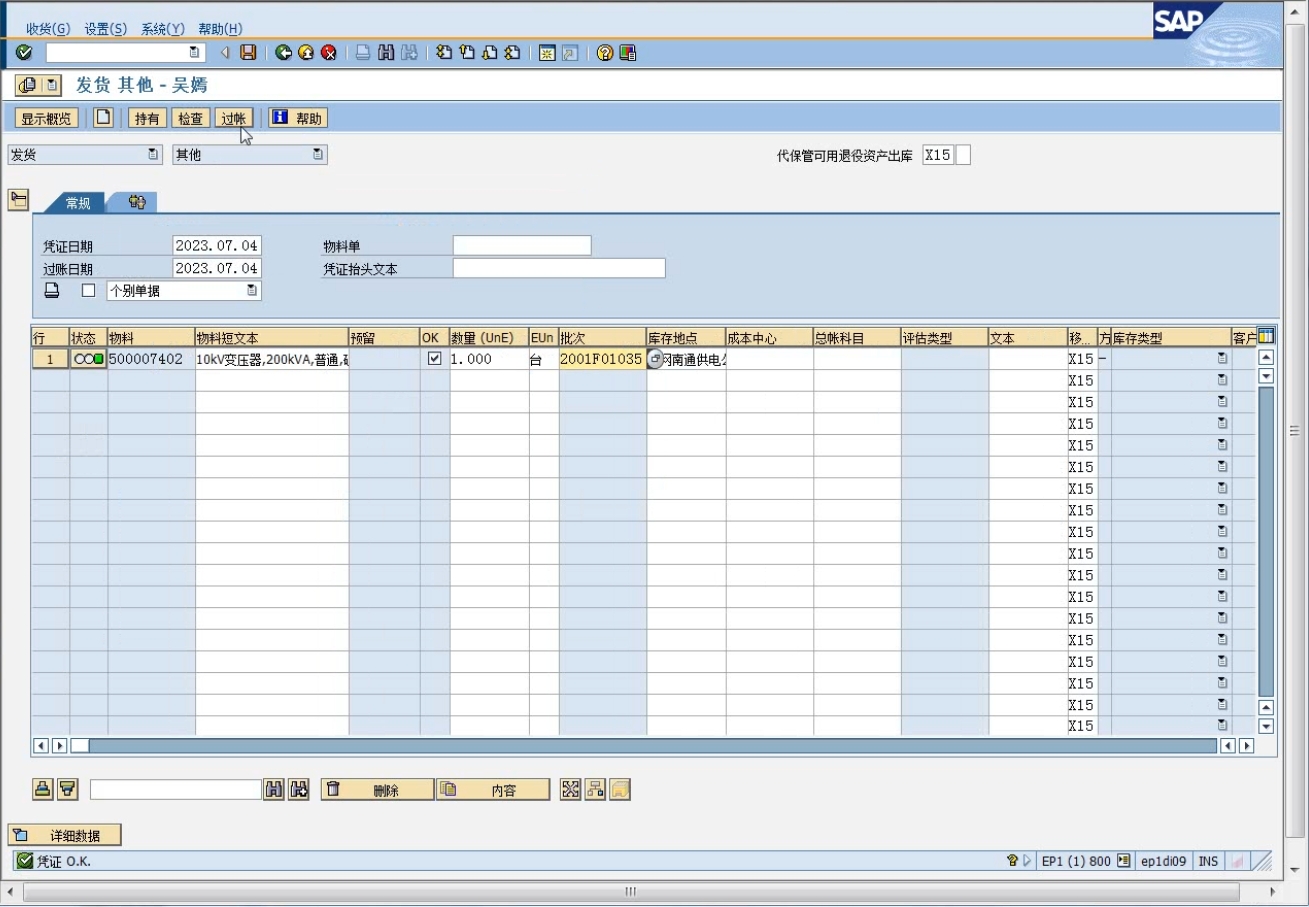Click the 检查 check button

(x=190, y=118)
